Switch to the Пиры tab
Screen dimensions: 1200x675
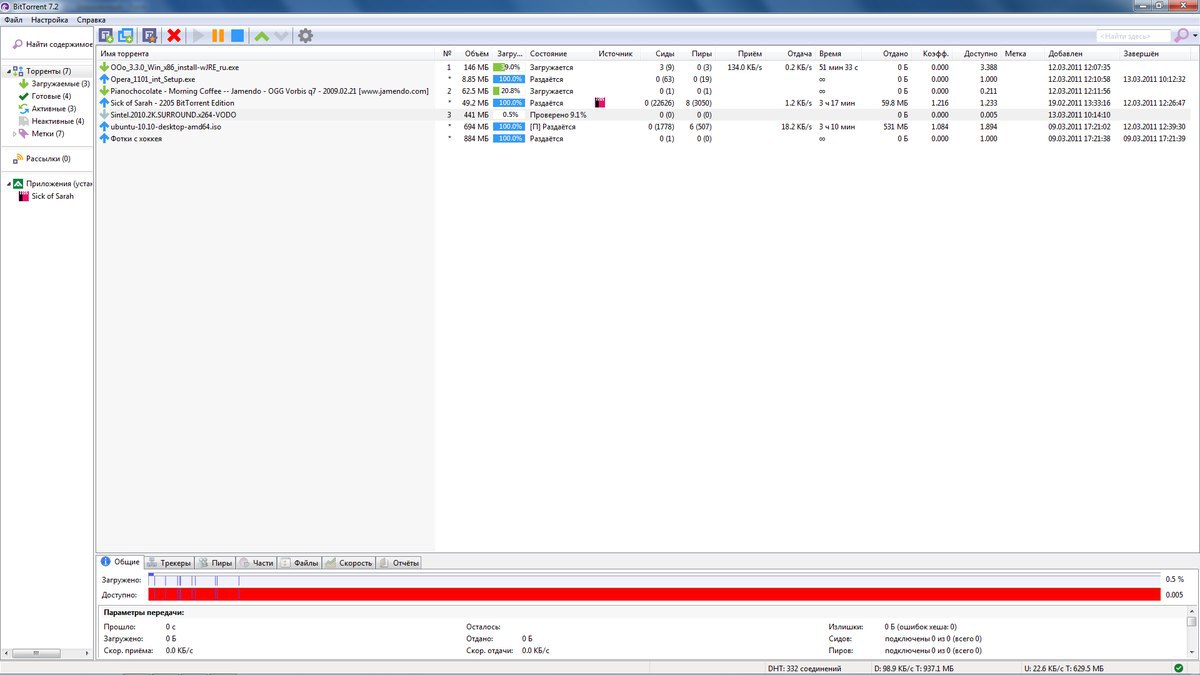click(x=215, y=563)
